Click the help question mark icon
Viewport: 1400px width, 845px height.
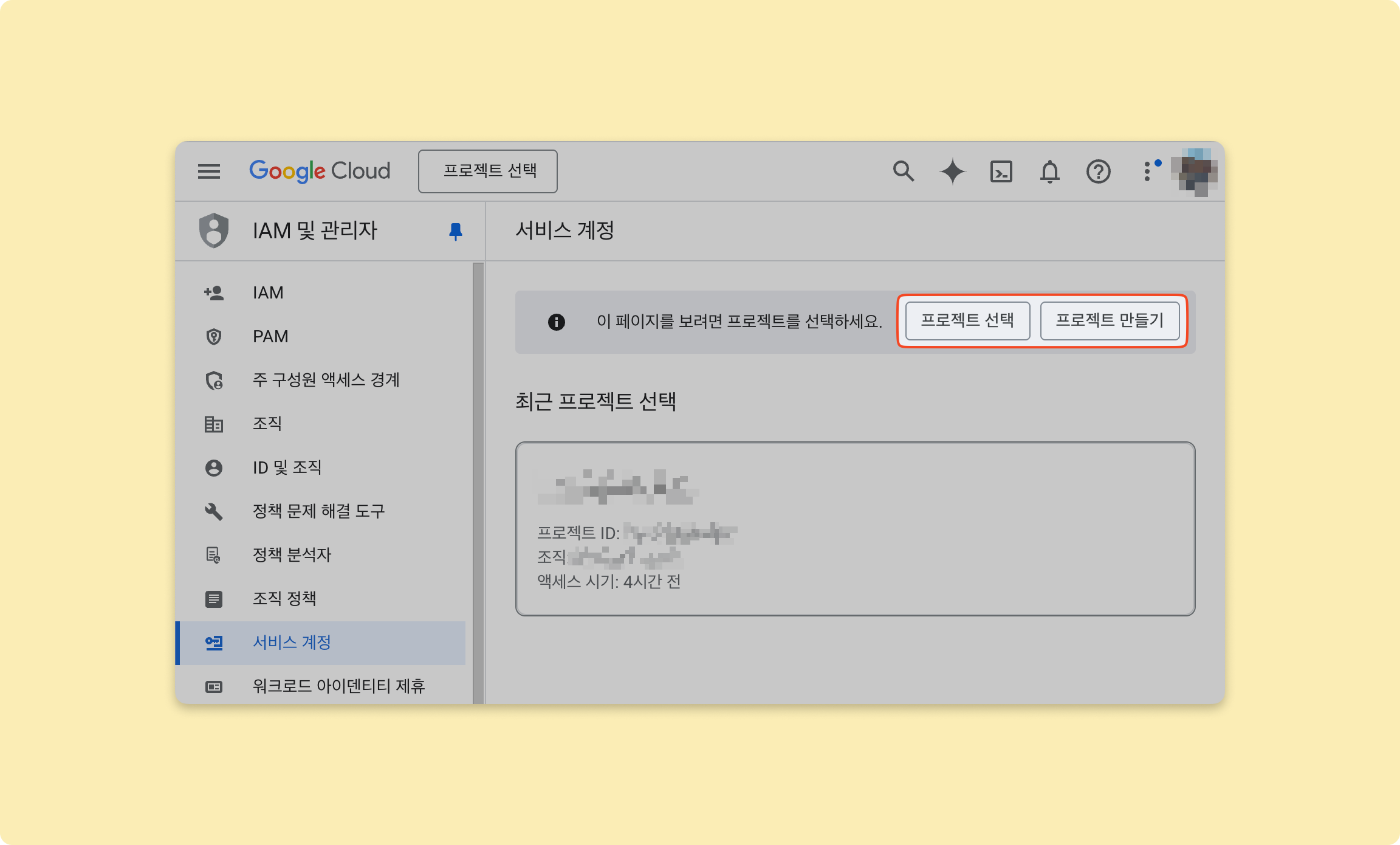(x=1098, y=171)
